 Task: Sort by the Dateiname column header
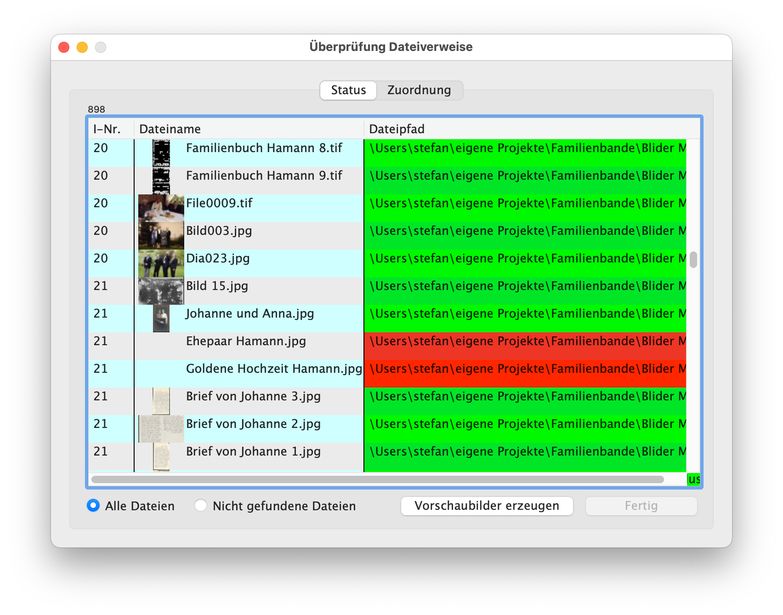[248, 129]
